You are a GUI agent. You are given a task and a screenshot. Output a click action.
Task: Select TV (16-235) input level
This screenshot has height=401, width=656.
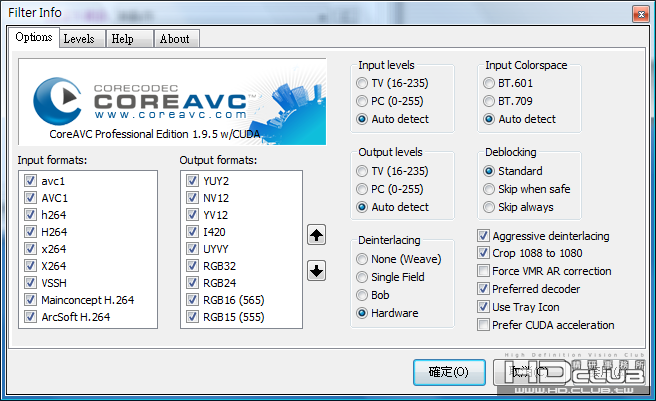pyautogui.click(x=362, y=83)
